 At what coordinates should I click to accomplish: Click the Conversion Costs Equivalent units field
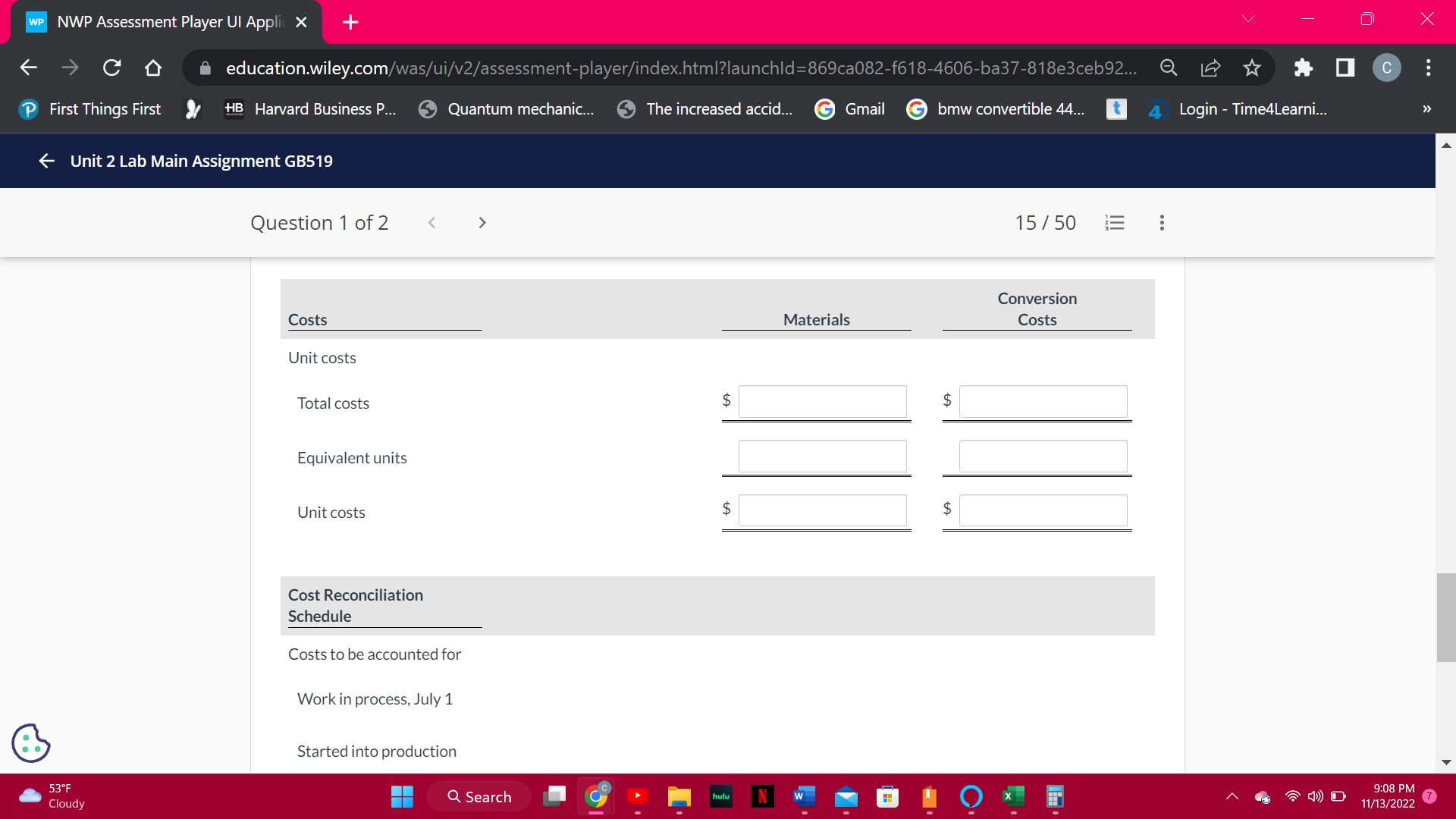coord(1043,457)
